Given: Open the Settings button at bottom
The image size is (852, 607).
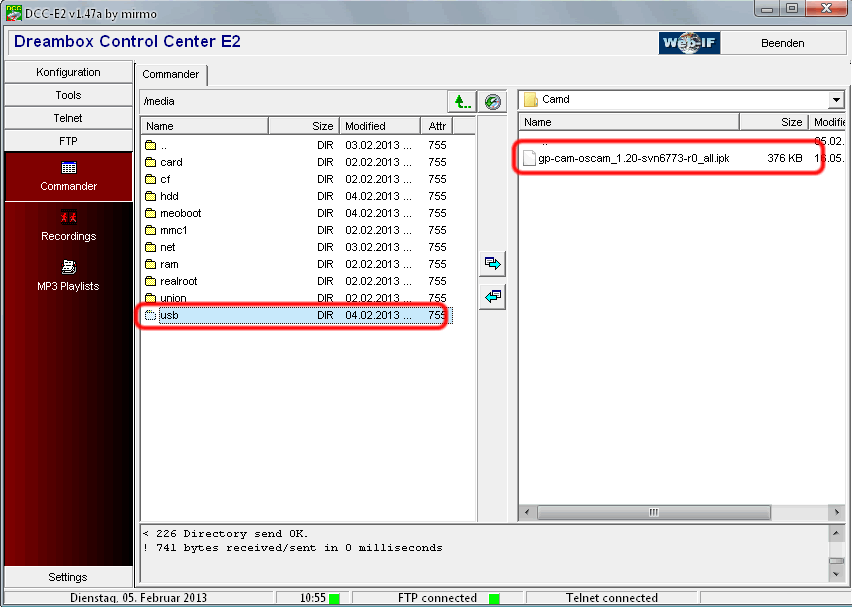Looking at the screenshot, I should [x=68, y=577].
